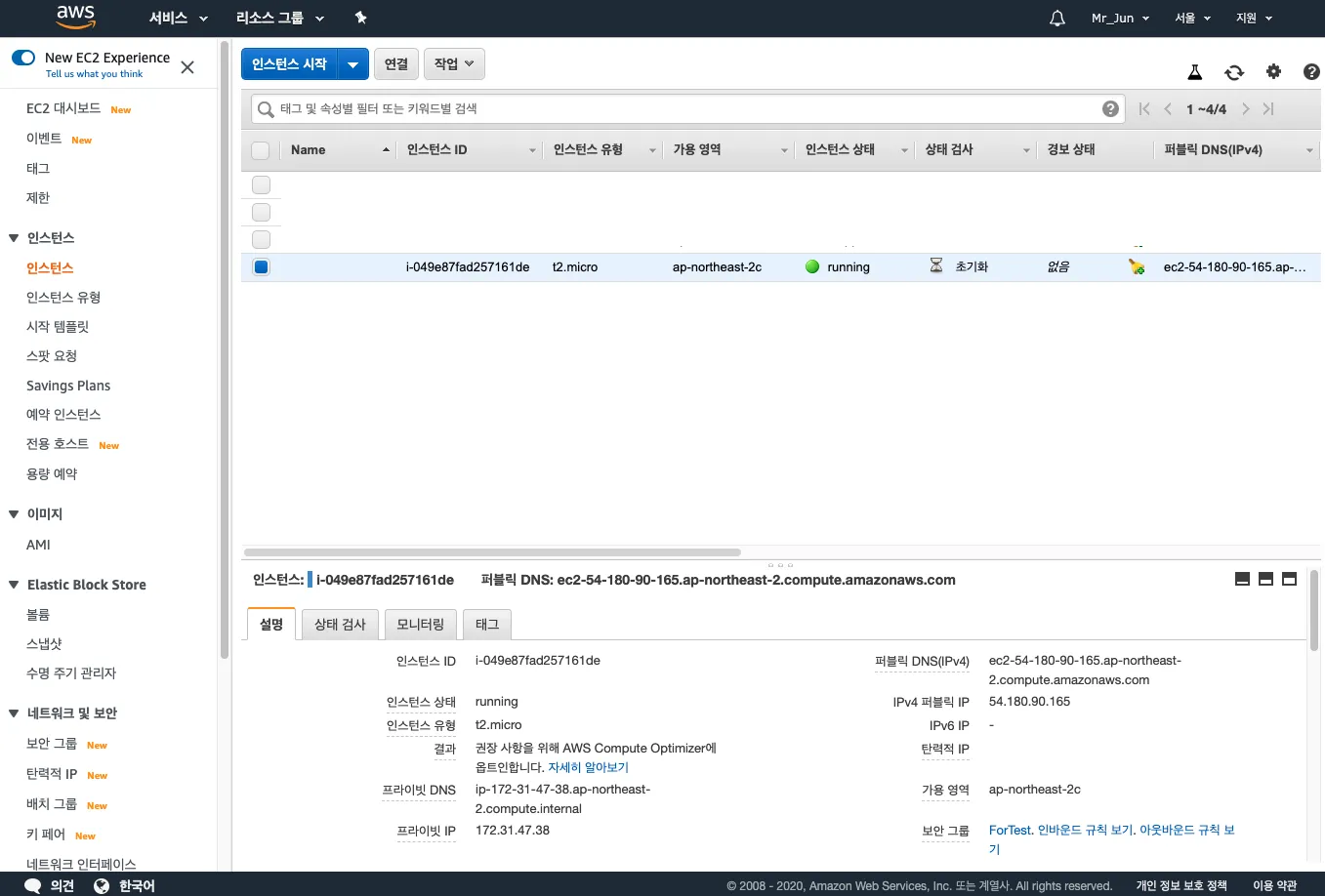Click the 연결 connect button
The image size is (1325, 896).
coord(395,64)
